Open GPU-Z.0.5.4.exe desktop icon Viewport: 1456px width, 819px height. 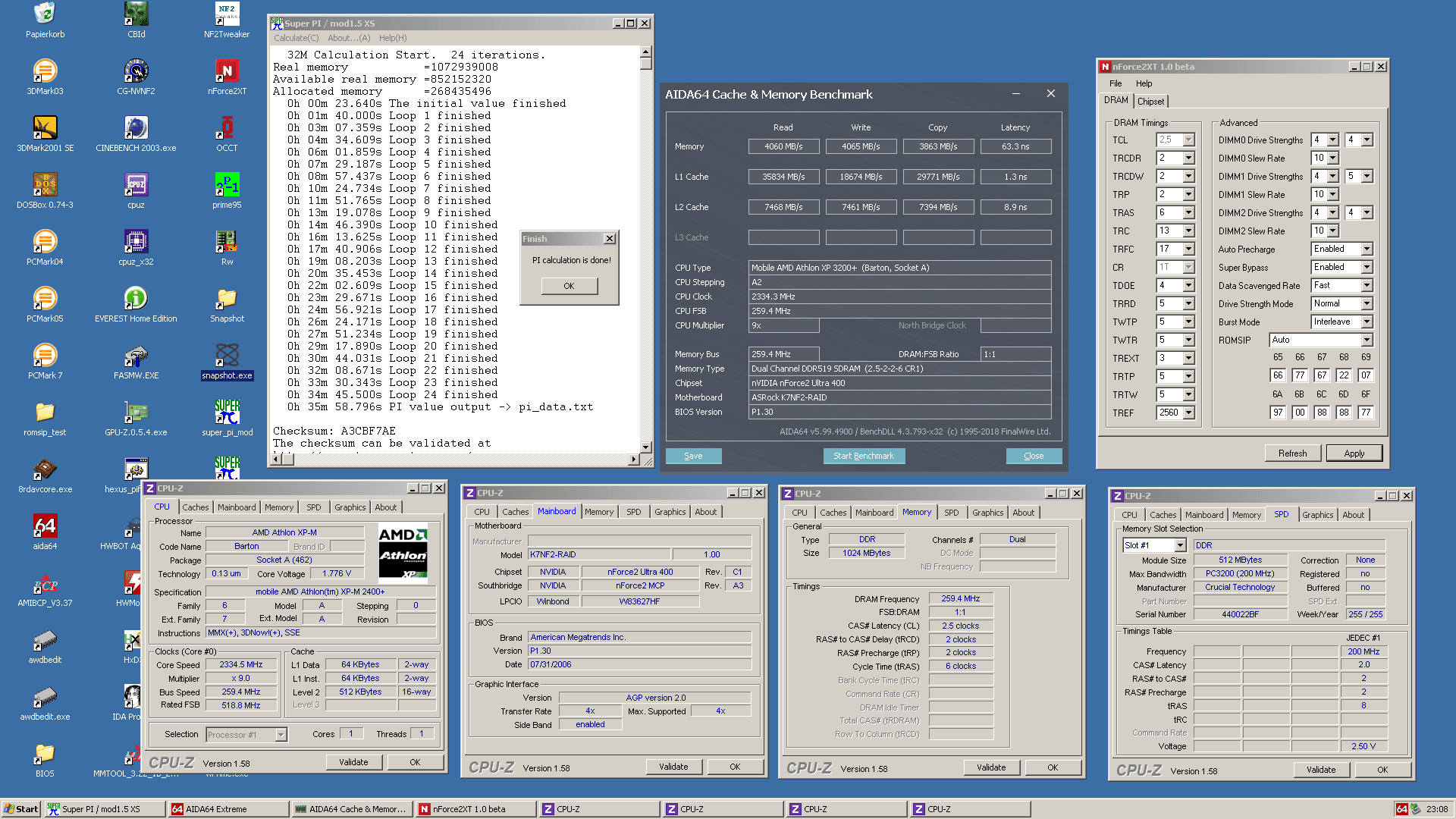(136, 418)
